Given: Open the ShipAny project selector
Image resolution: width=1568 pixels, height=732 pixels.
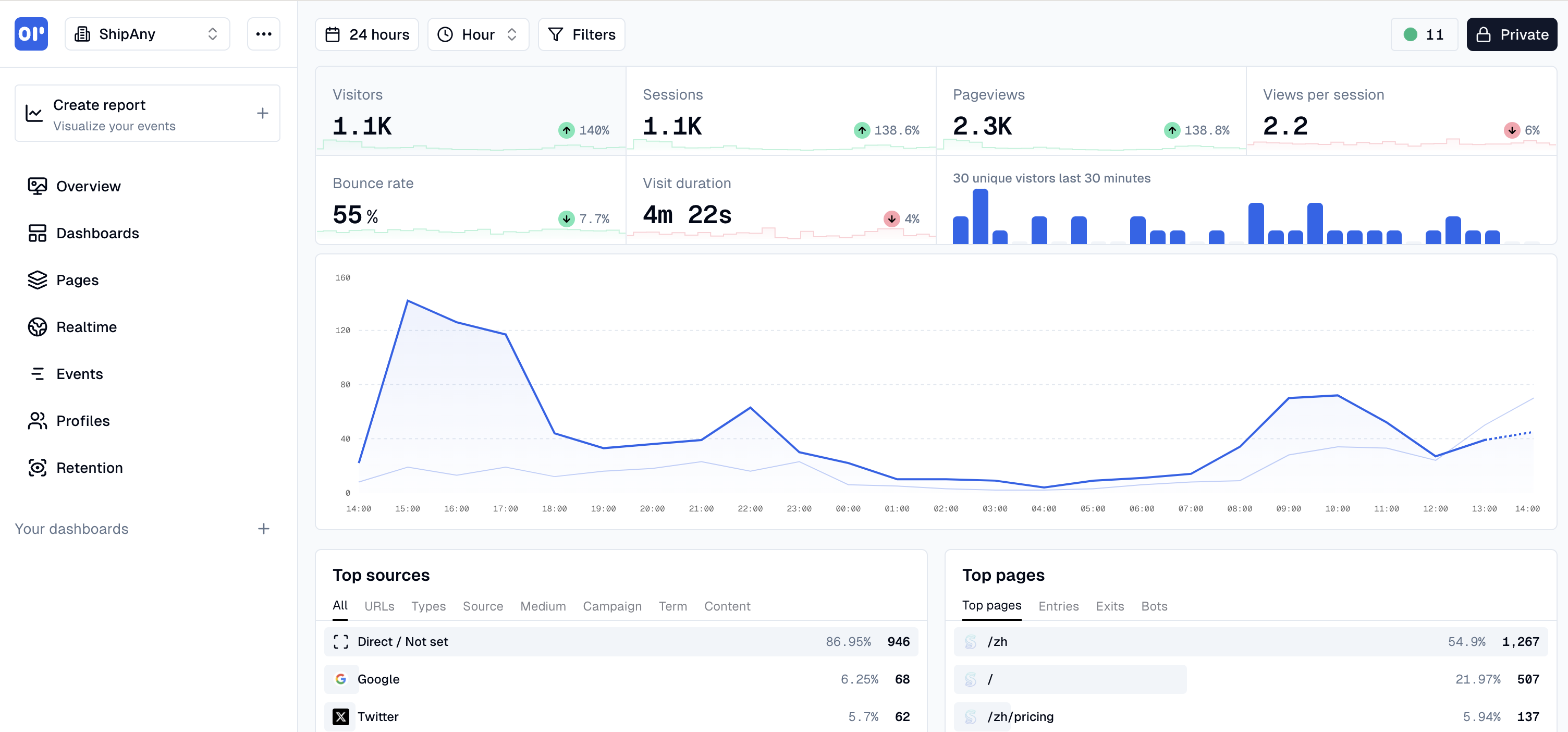Looking at the screenshot, I should pos(146,33).
